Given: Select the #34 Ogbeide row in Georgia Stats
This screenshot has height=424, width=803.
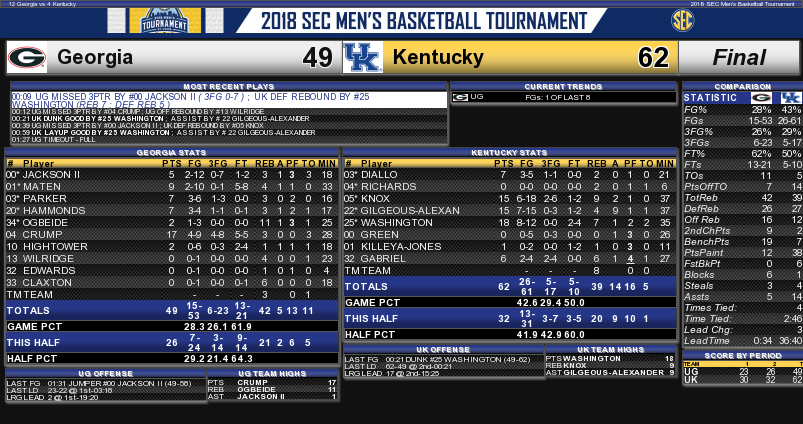Looking at the screenshot, I should [x=172, y=222].
